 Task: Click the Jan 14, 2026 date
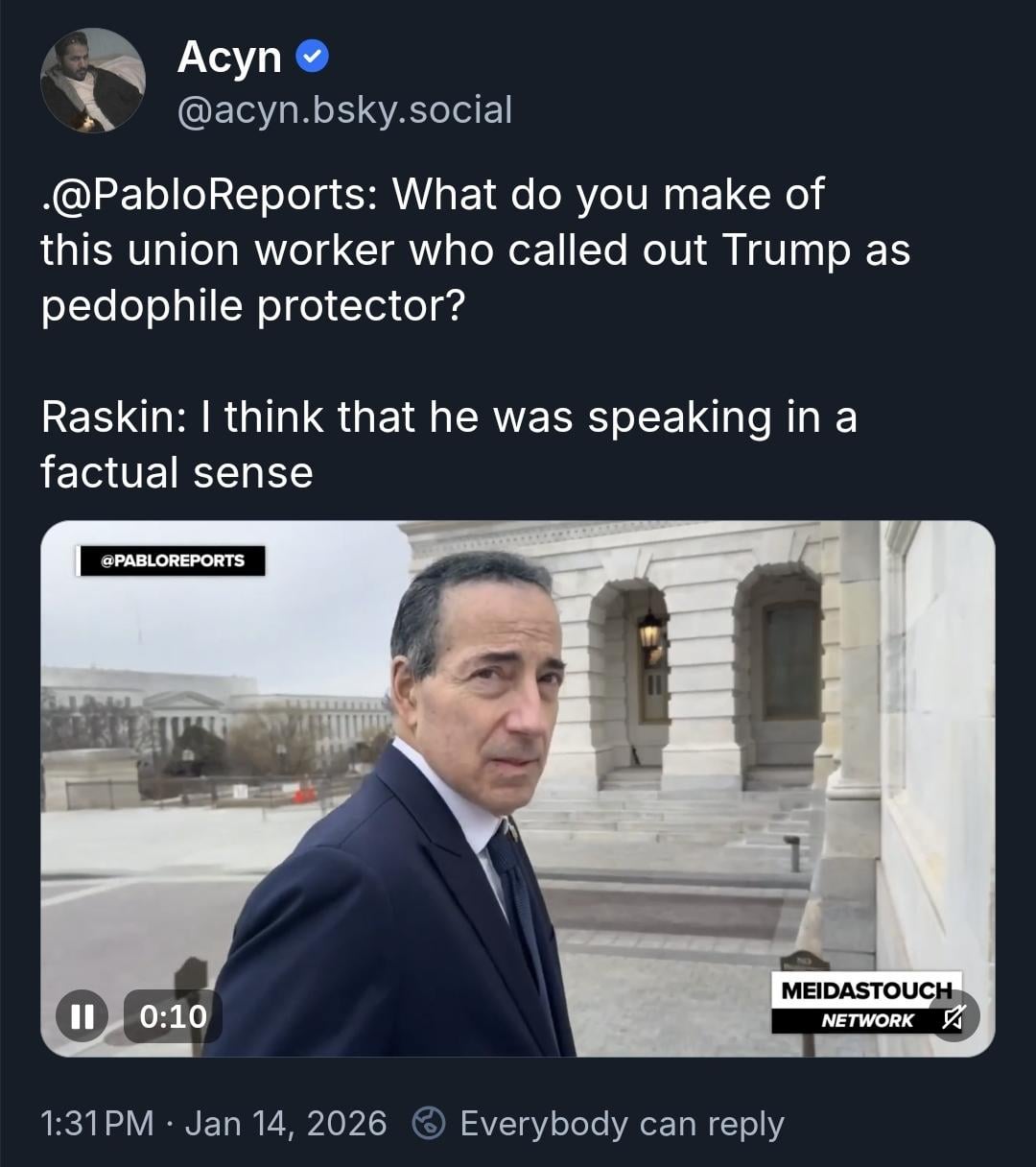286,1123
